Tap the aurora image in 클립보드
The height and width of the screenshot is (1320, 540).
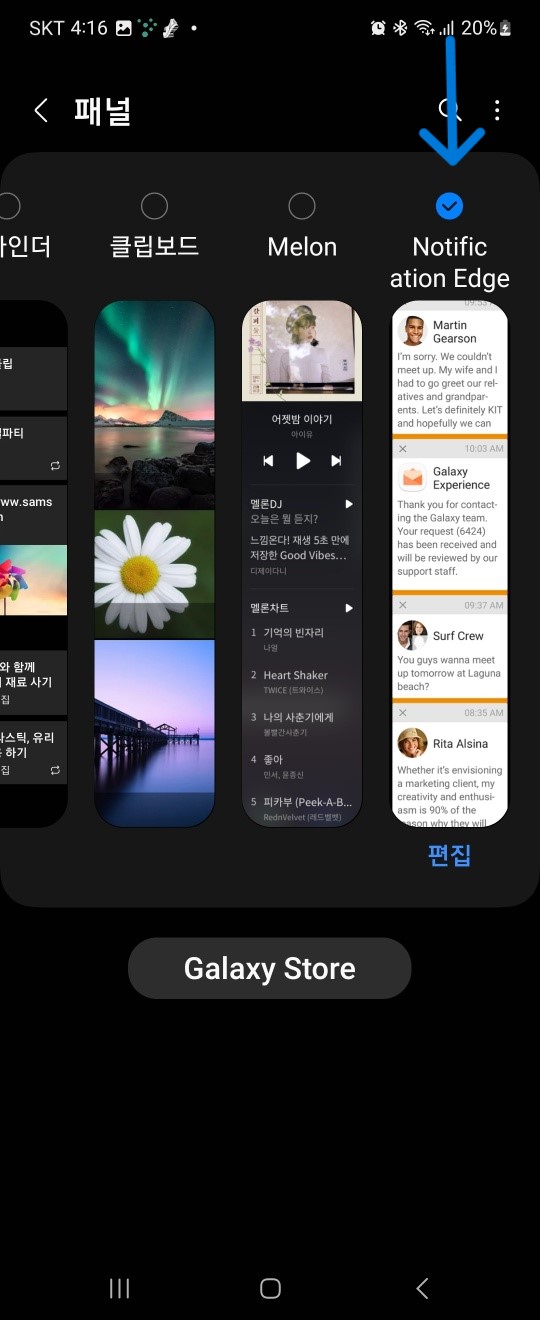click(154, 405)
